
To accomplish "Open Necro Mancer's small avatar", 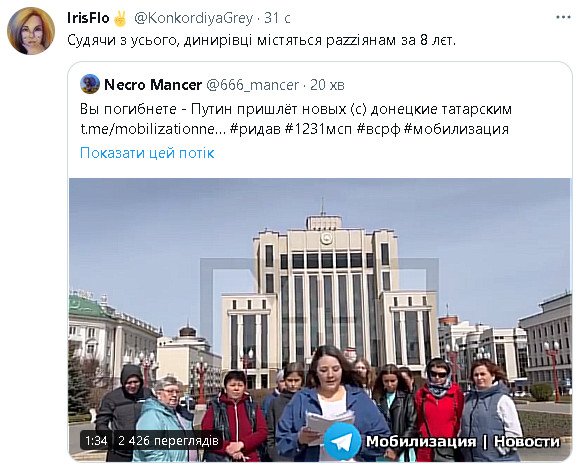I will point(90,84).
